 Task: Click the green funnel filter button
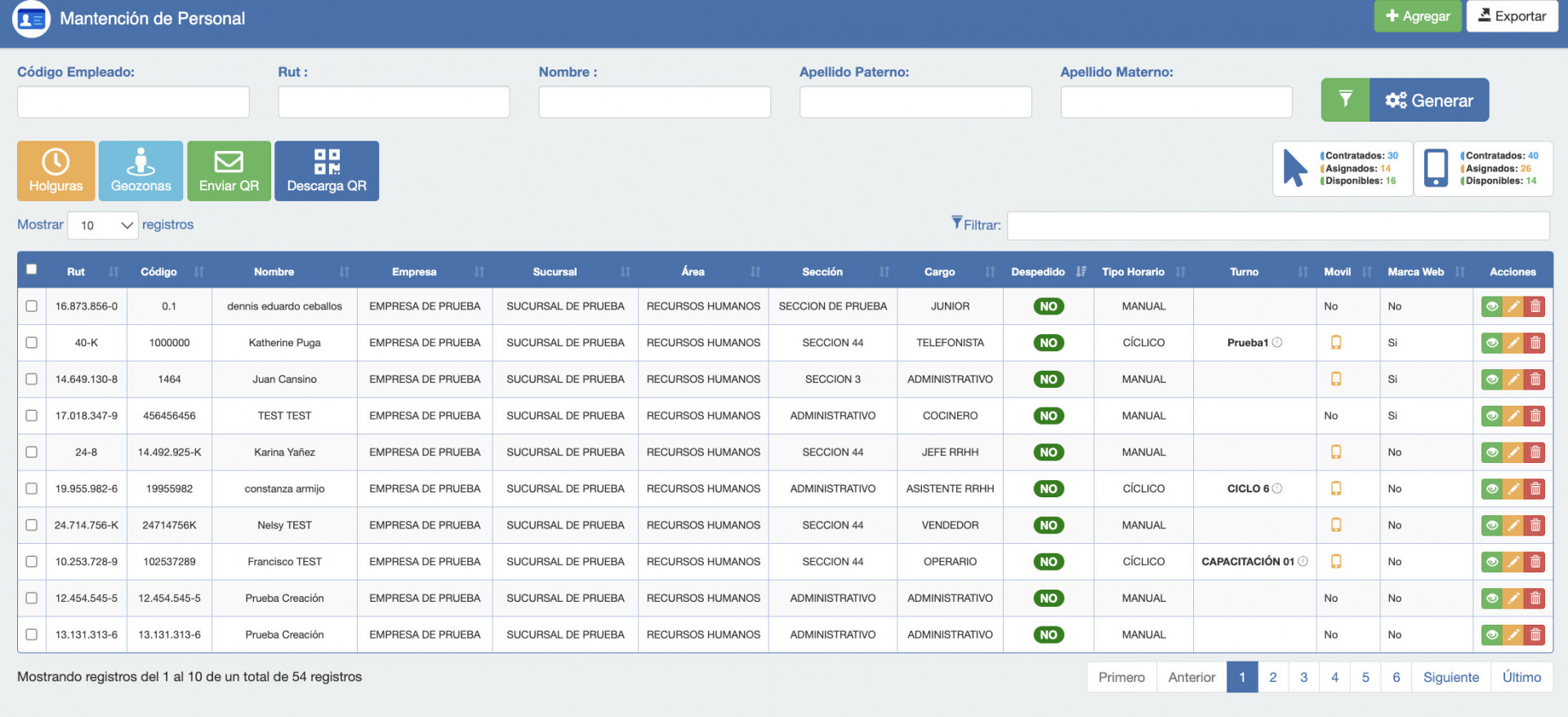1345,100
